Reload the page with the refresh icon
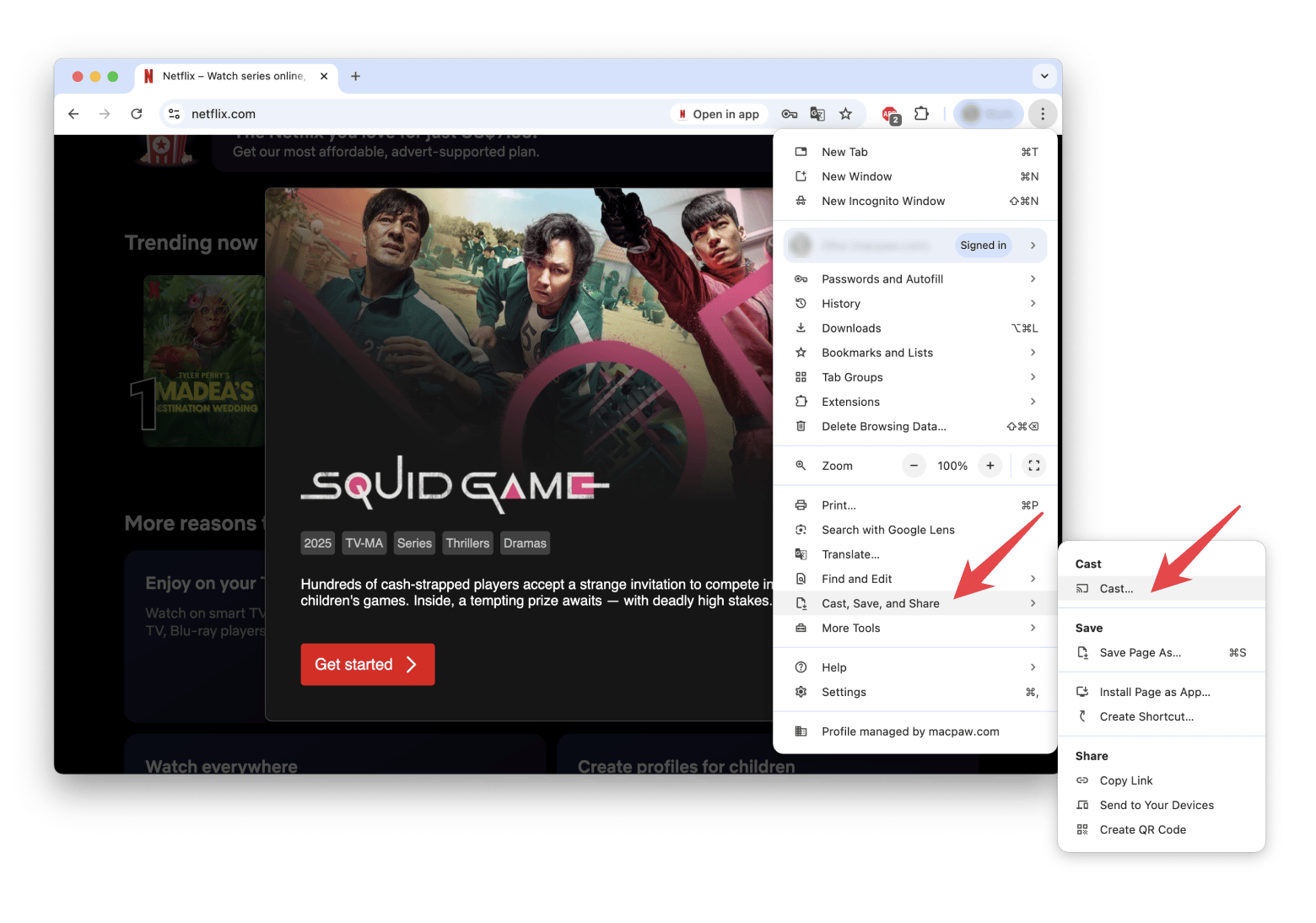Screen dimensions: 1316x923 point(137,114)
